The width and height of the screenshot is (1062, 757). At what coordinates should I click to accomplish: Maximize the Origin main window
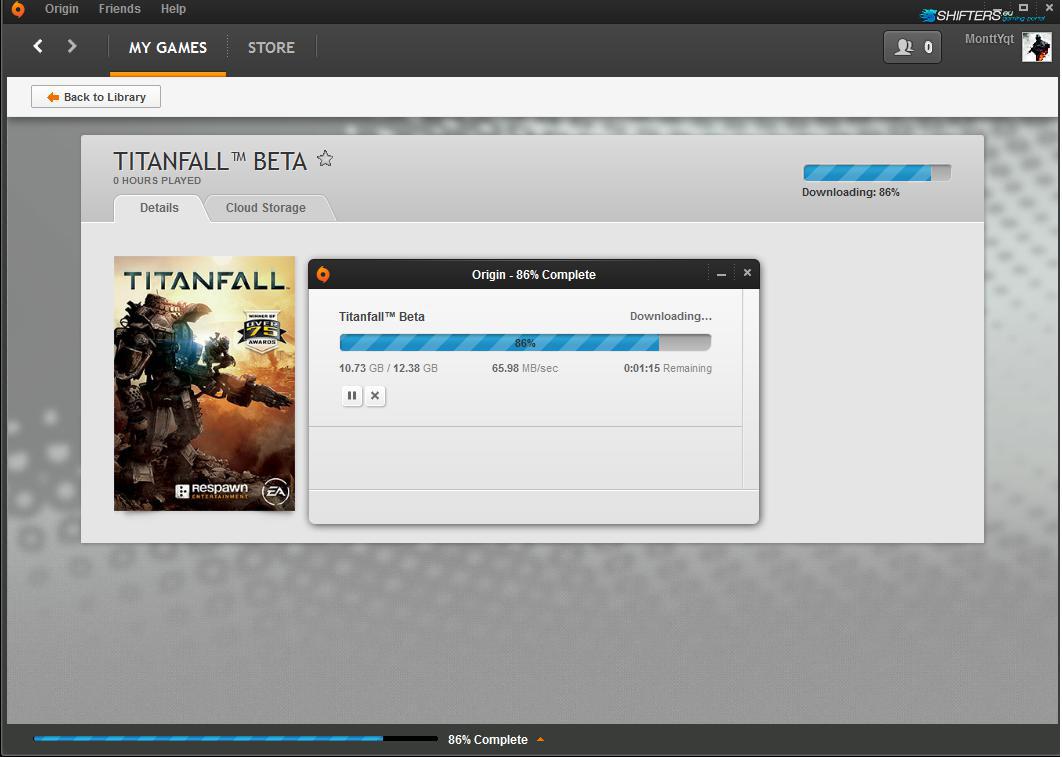click(x=1023, y=7)
